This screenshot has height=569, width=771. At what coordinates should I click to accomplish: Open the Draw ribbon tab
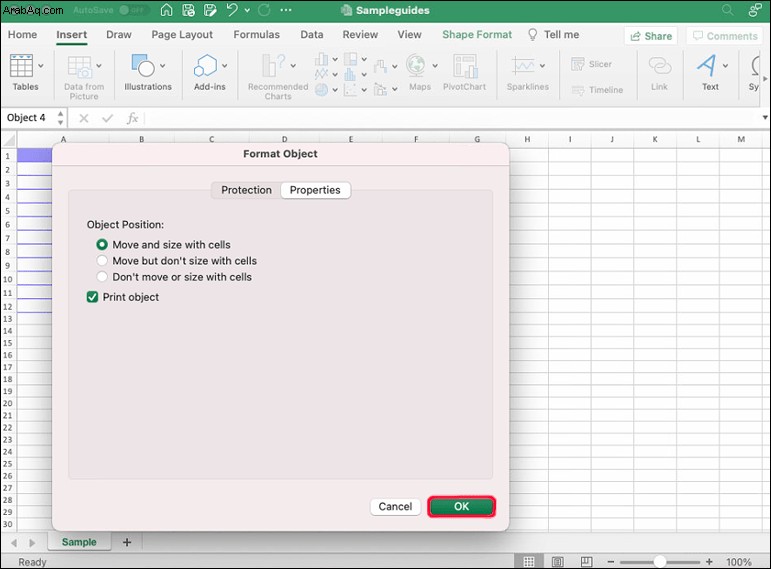coord(119,34)
